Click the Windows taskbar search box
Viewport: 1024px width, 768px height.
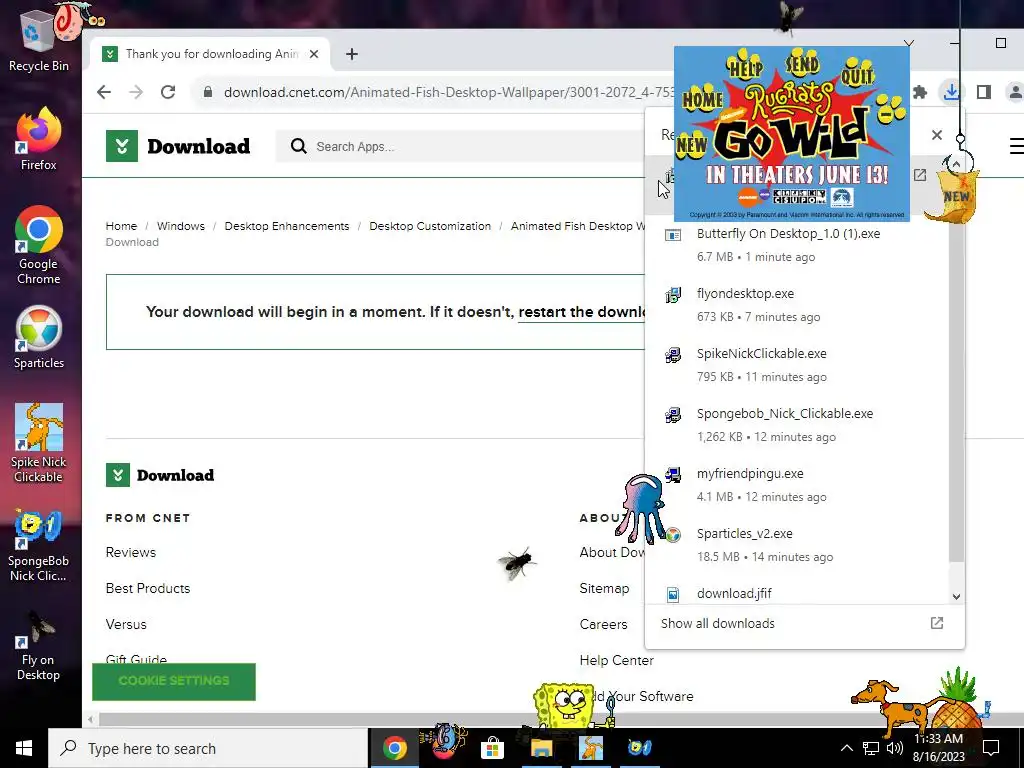click(208, 748)
